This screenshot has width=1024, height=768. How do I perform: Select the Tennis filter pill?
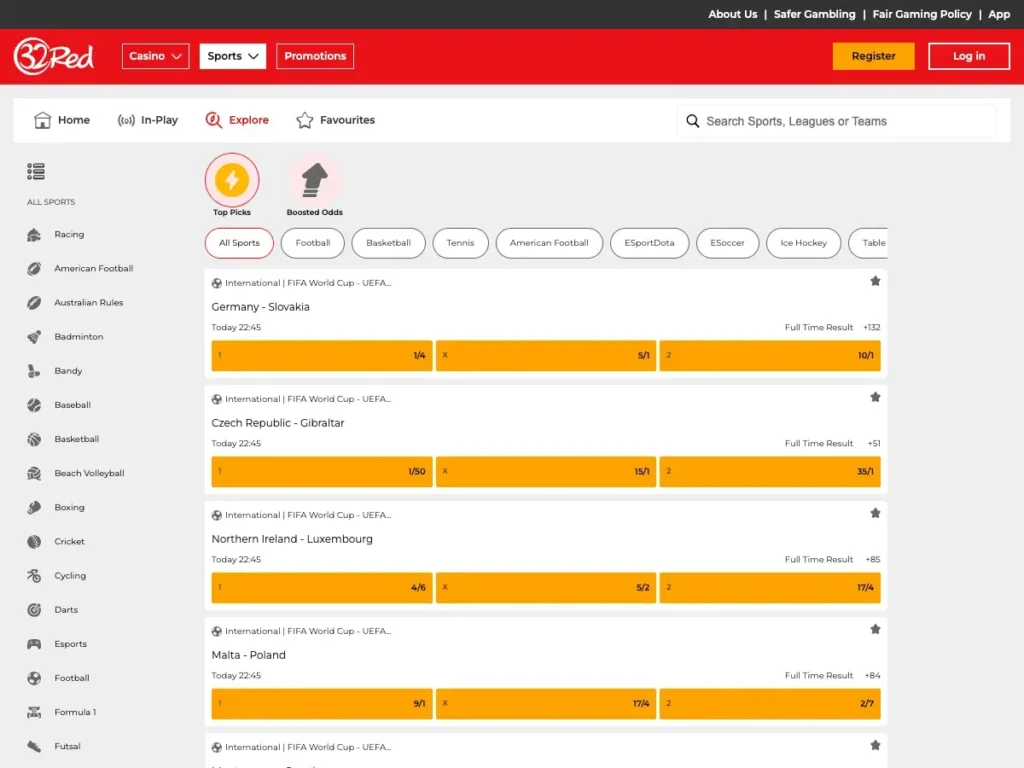[460, 243]
